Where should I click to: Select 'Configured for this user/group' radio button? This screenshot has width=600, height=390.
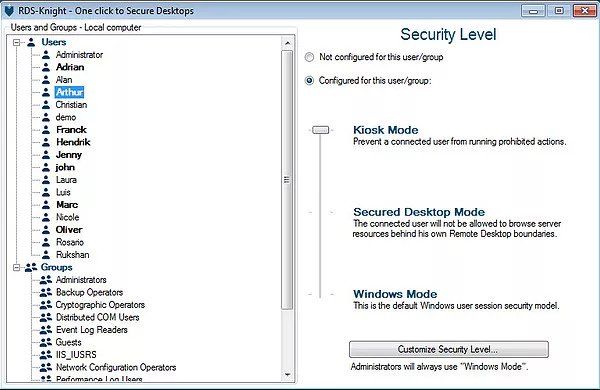click(x=309, y=81)
